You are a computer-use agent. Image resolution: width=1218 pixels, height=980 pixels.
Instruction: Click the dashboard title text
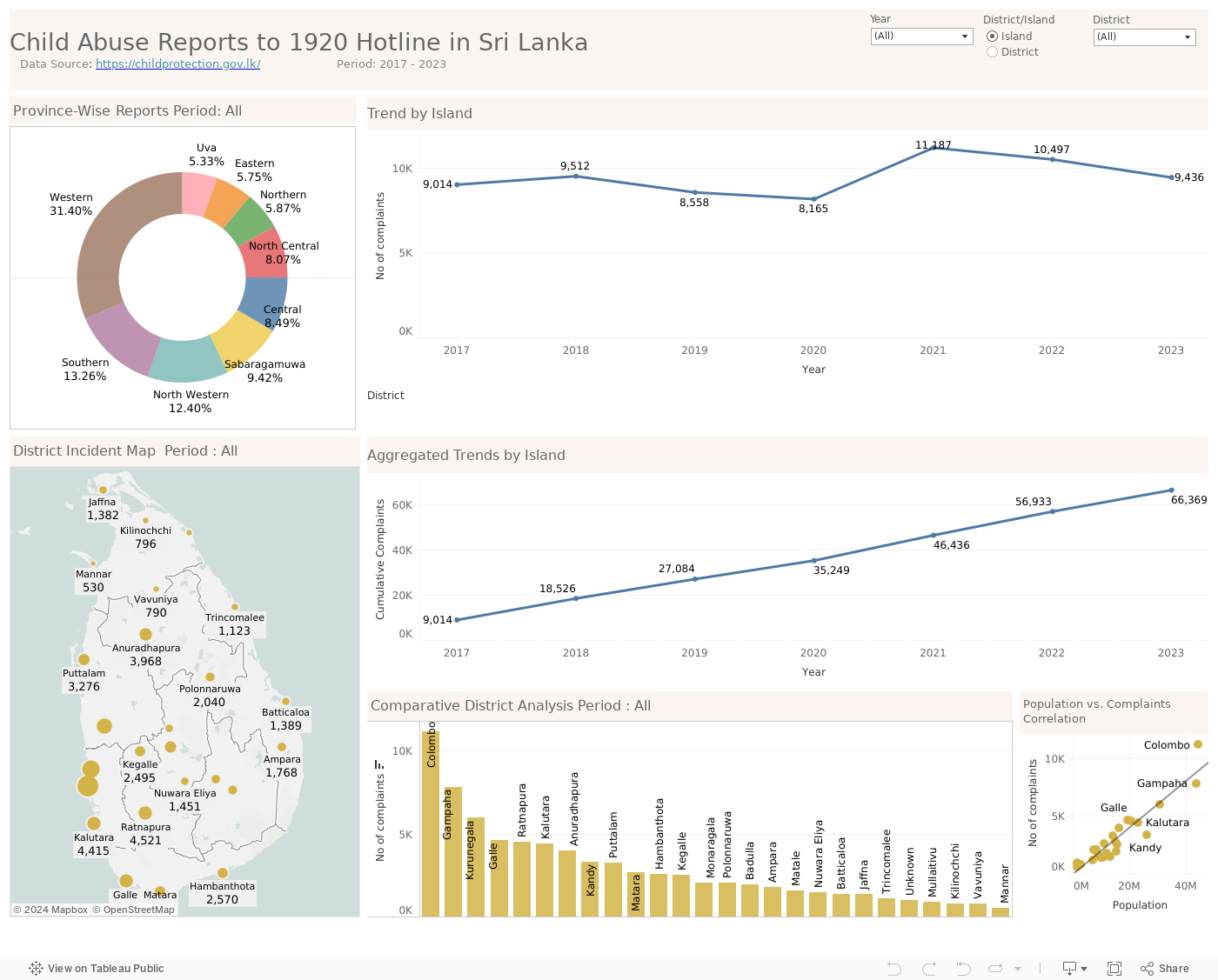[x=298, y=42]
